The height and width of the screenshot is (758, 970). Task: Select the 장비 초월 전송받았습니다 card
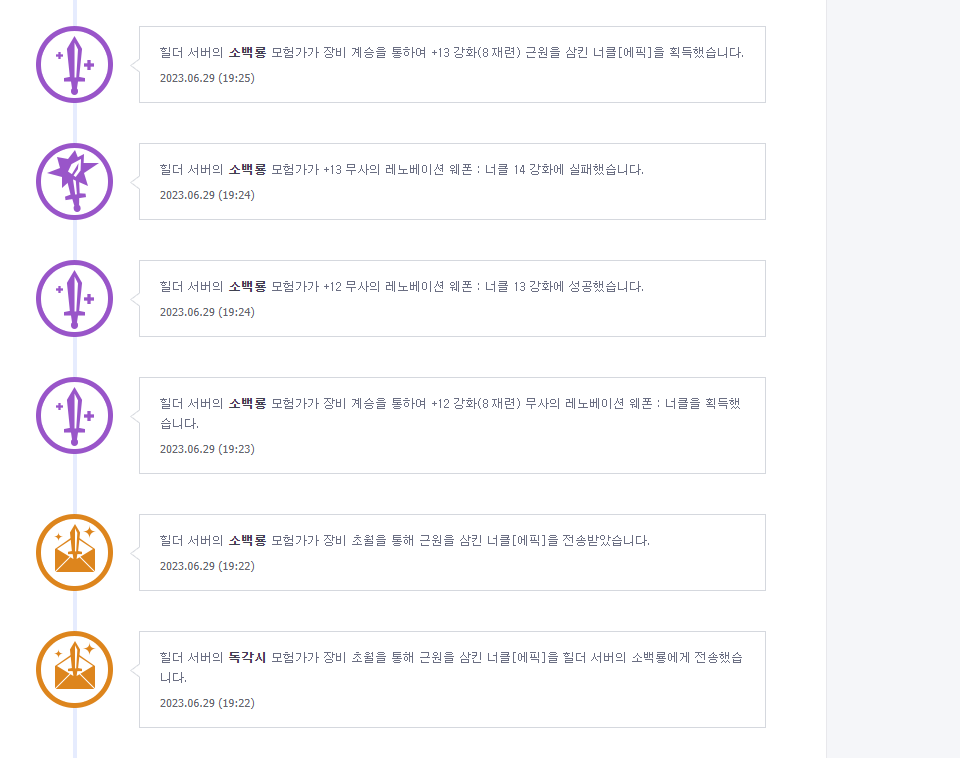(x=452, y=552)
